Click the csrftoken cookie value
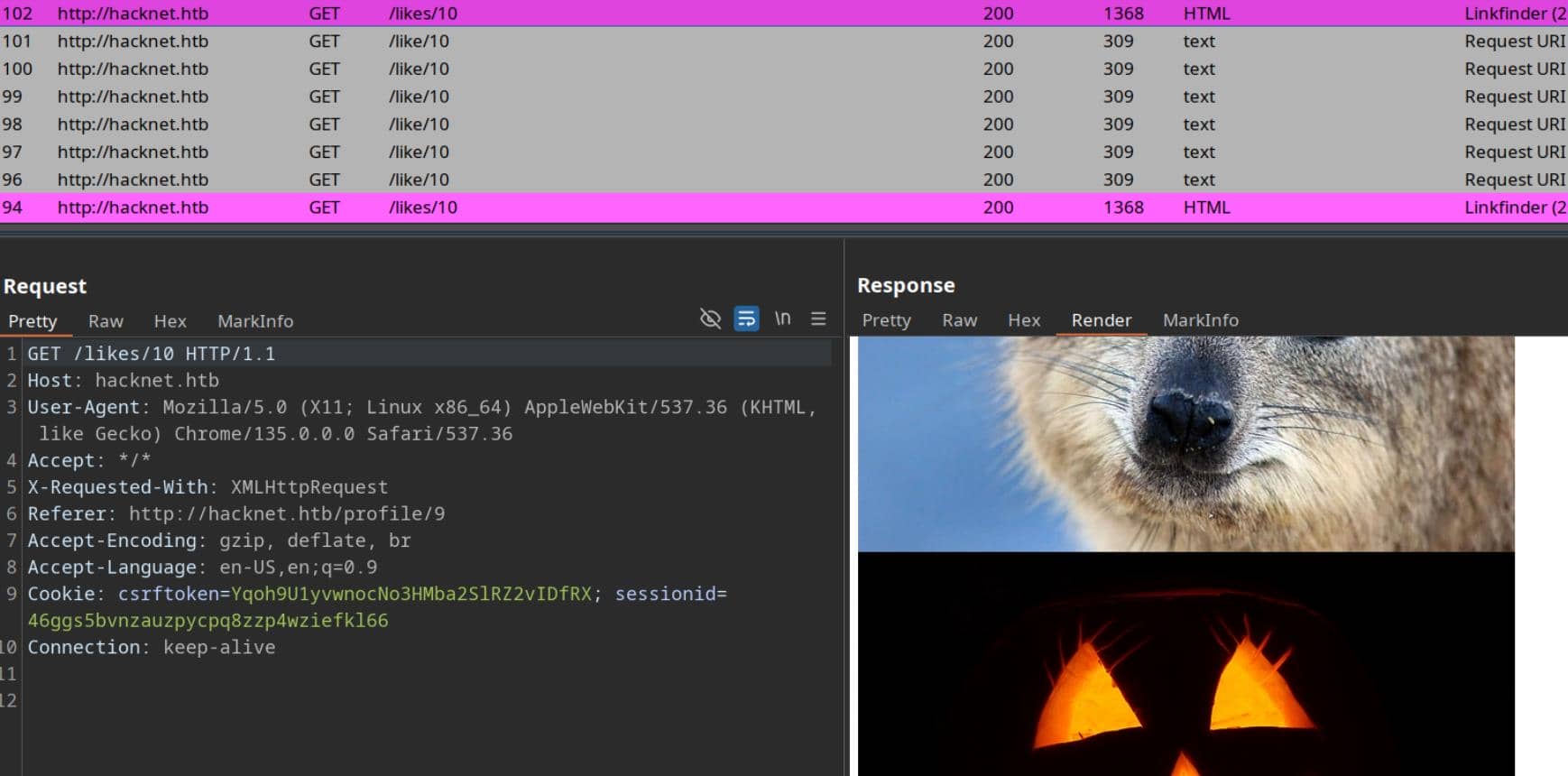The image size is (1568, 776). click(x=411, y=594)
